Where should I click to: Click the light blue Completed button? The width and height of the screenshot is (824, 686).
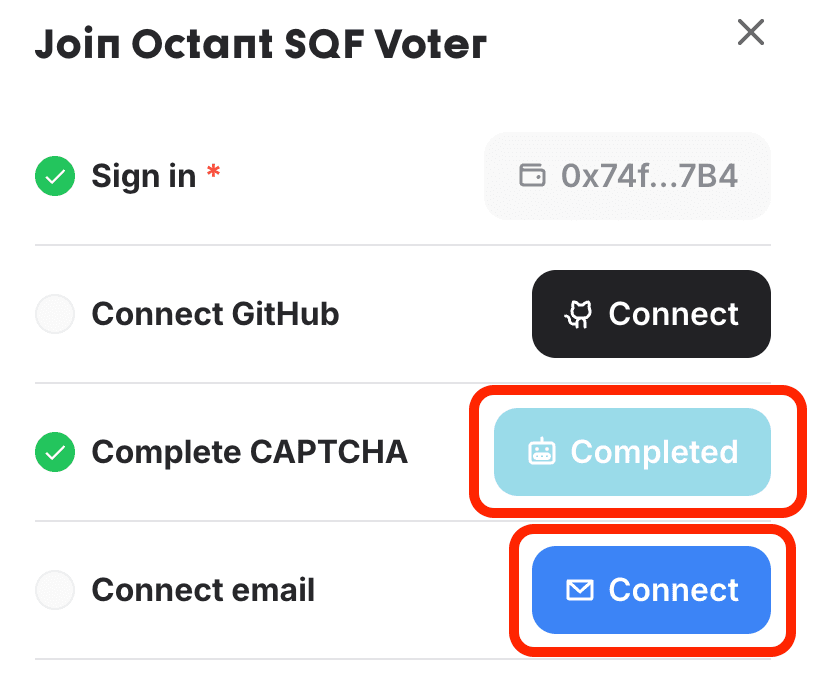pyautogui.click(x=632, y=452)
